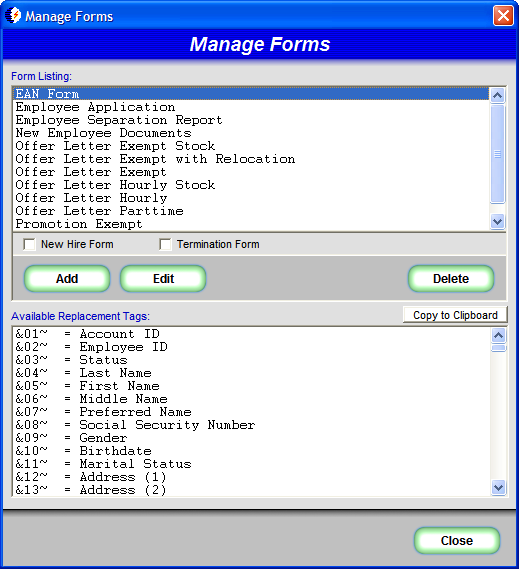The height and width of the screenshot is (569, 519).
Task: Select 'Offer Letter Hourly Stock' form
Action: click(251, 185)
